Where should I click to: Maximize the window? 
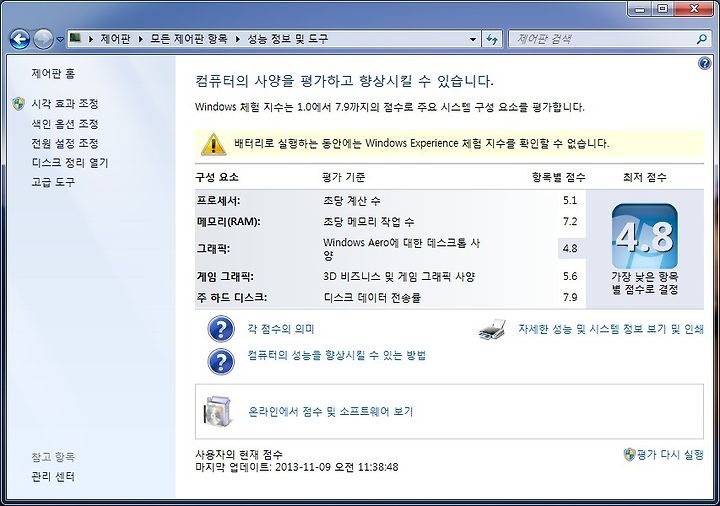(x=663, y=9)
